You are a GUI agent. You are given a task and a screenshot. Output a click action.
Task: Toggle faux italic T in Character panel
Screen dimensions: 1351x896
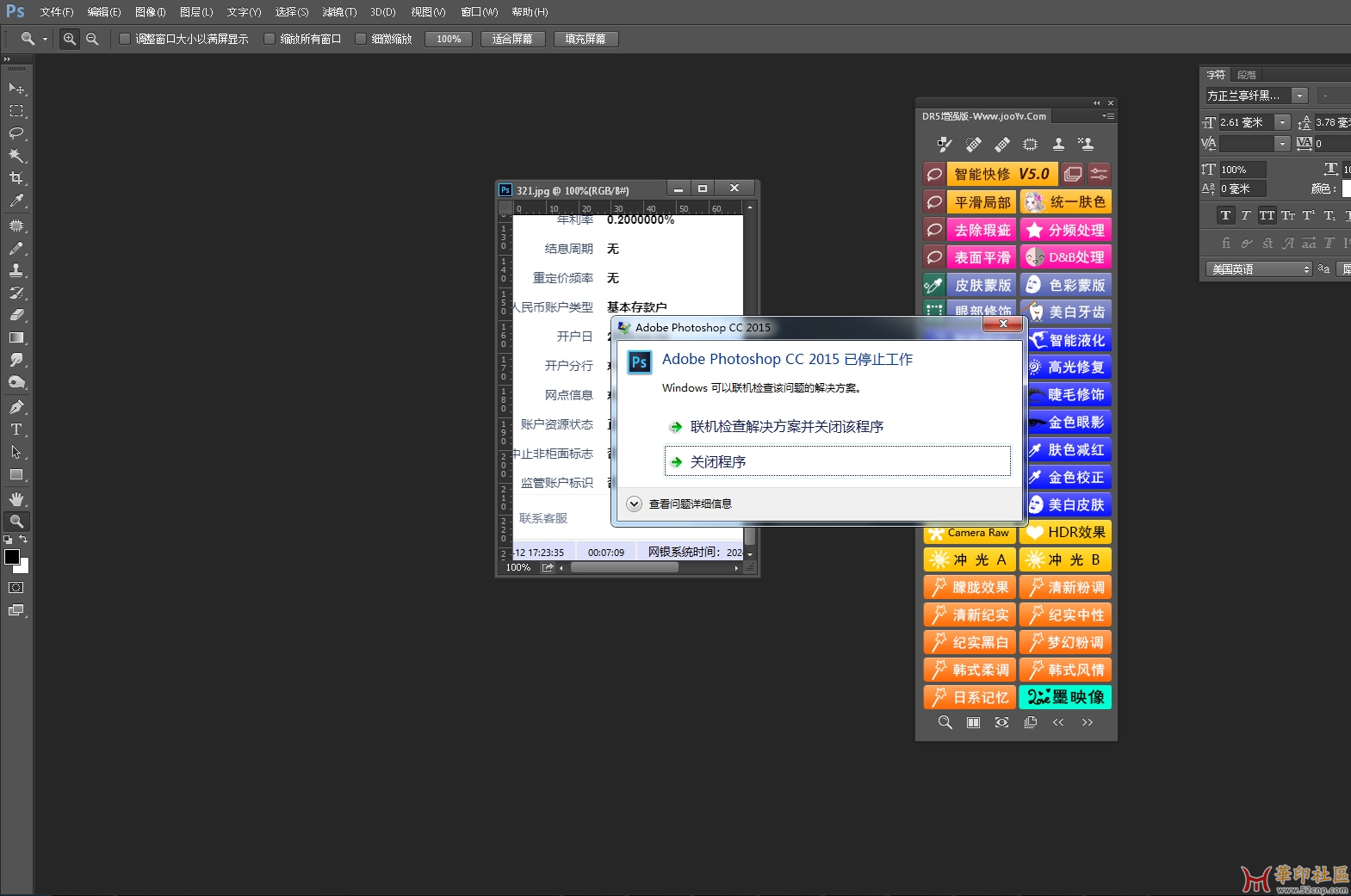[x=1246, y=215]
